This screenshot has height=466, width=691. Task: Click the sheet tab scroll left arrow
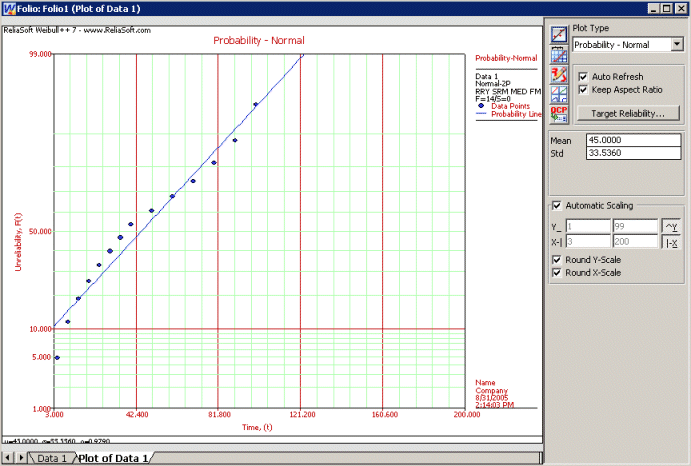(x=9, y=458)
